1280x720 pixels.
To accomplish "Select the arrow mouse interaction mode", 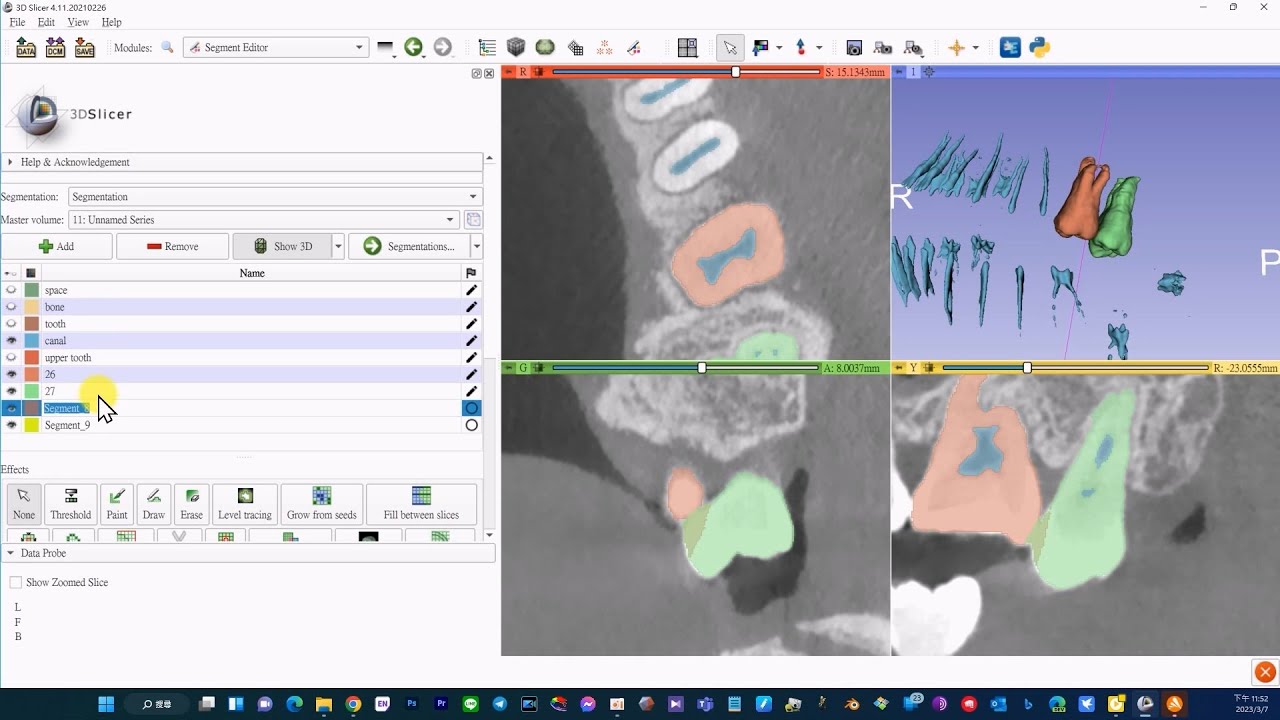I will click(730, 47).
